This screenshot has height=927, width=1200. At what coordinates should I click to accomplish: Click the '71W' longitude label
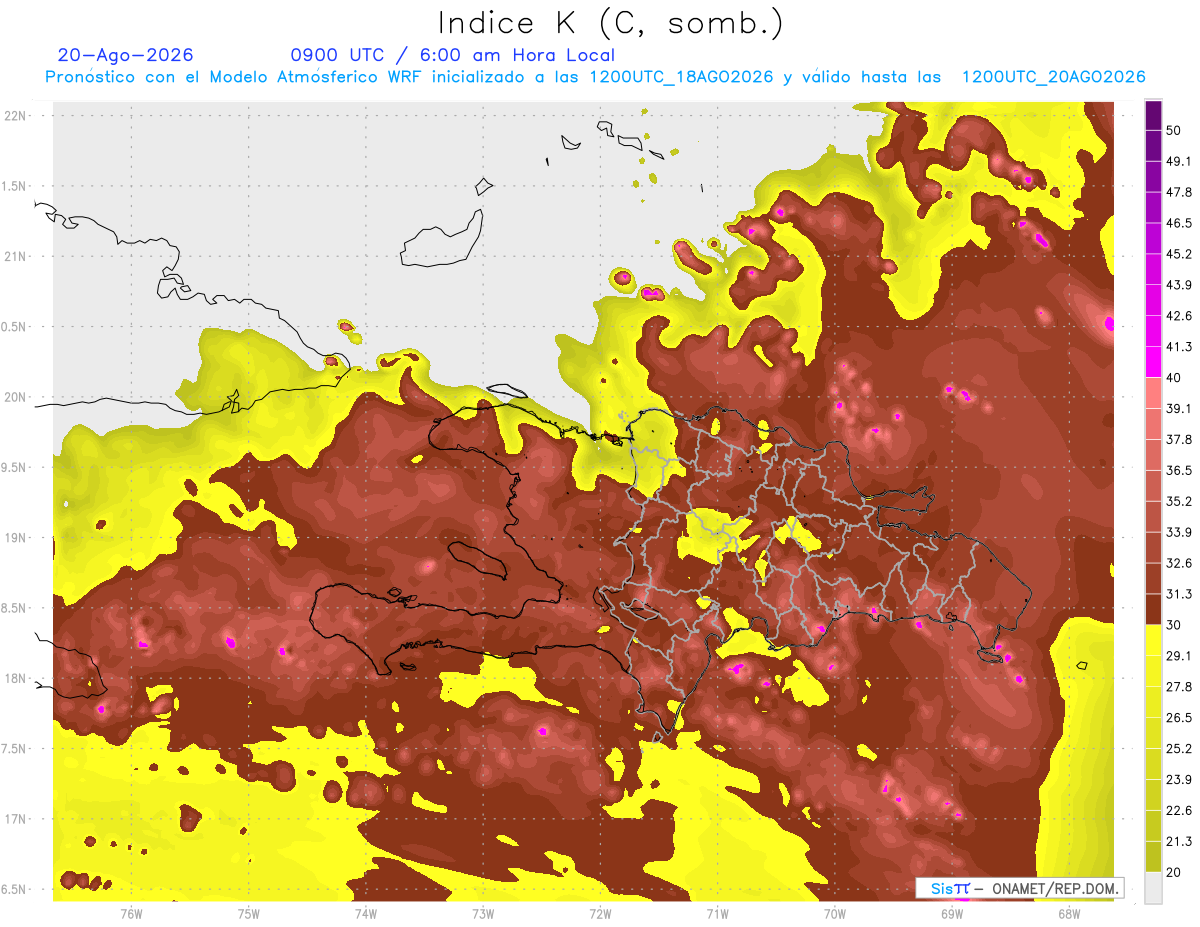[x=717, y=914]
